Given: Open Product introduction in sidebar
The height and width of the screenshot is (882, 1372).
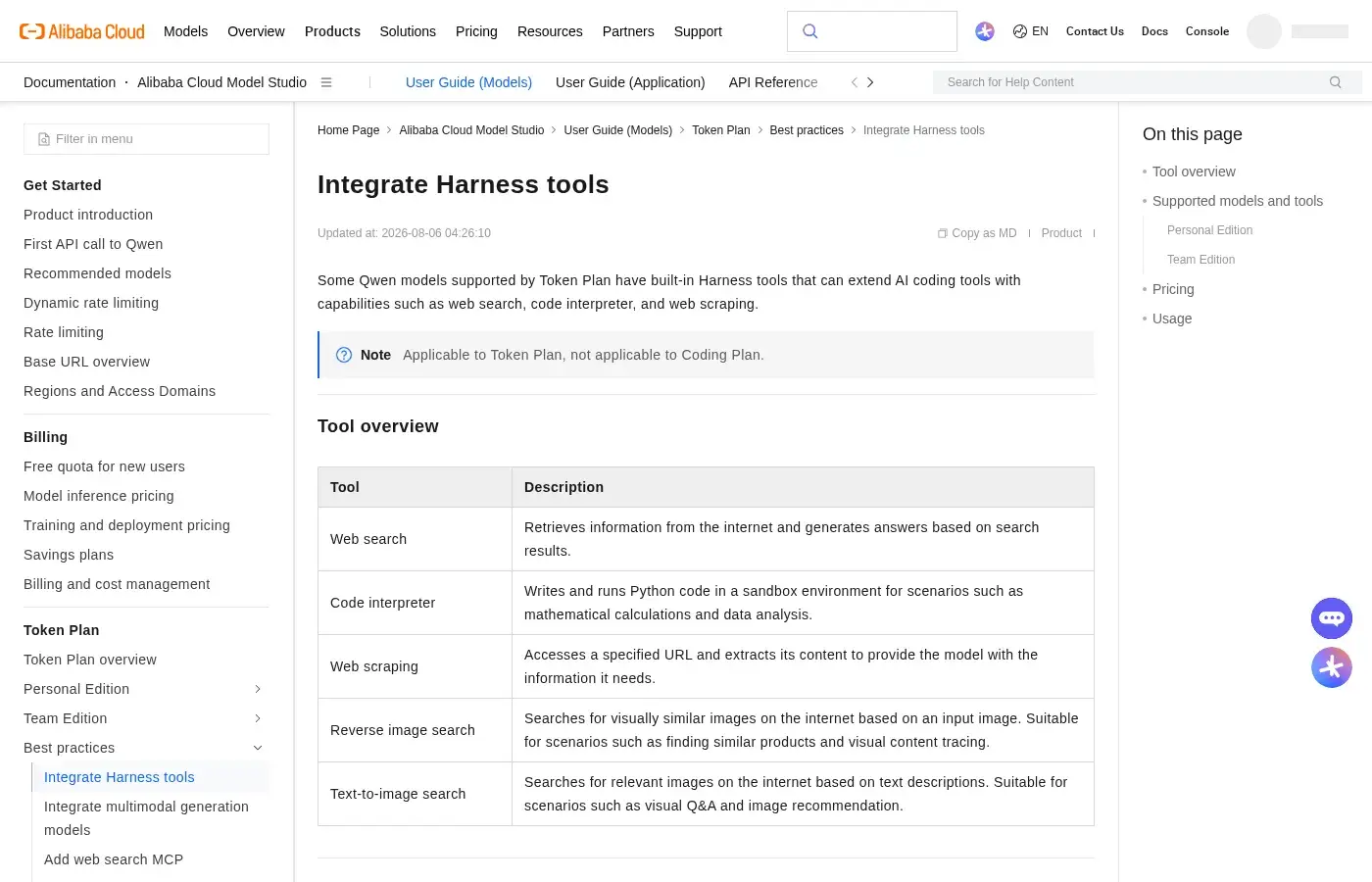Looking at the screenshot, I should click(x=88, y=215).
